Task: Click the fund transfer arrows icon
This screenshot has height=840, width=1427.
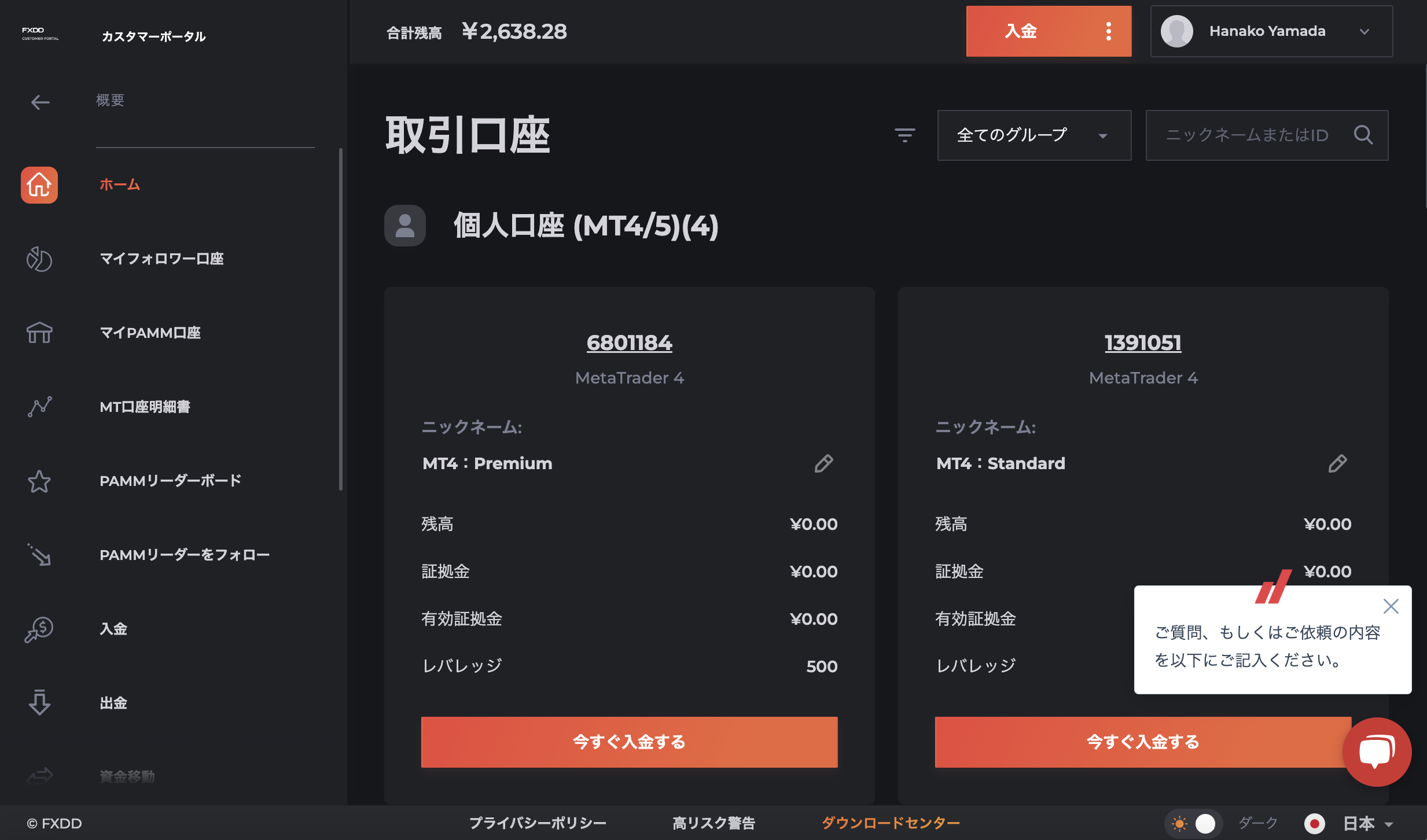Action: (39, 775)
